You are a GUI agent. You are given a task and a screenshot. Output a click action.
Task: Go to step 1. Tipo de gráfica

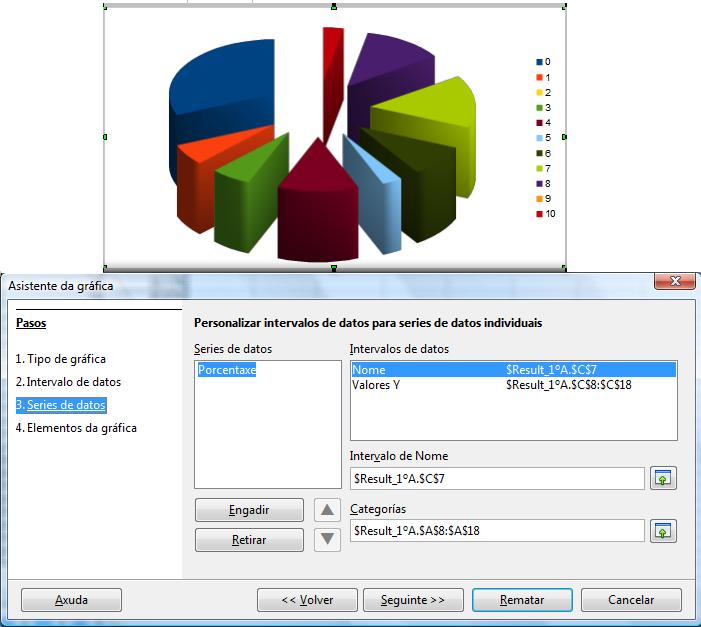point(61,358)
